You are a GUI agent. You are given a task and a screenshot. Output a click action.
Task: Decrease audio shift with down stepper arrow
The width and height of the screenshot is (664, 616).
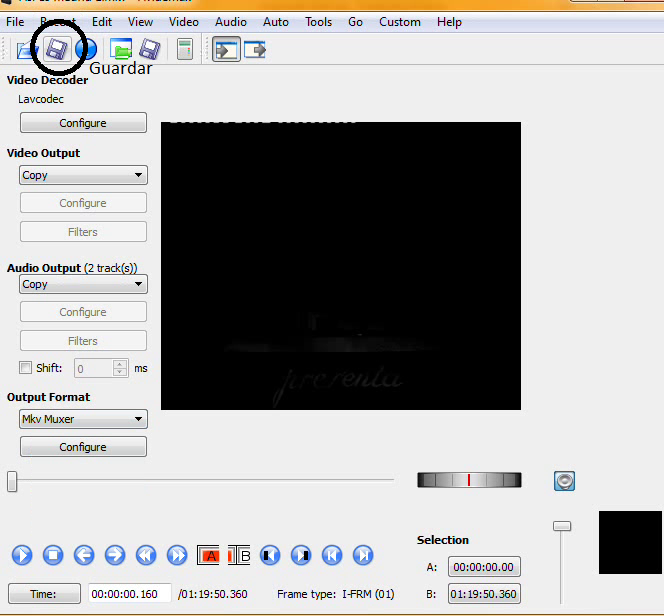click(120, 372)
